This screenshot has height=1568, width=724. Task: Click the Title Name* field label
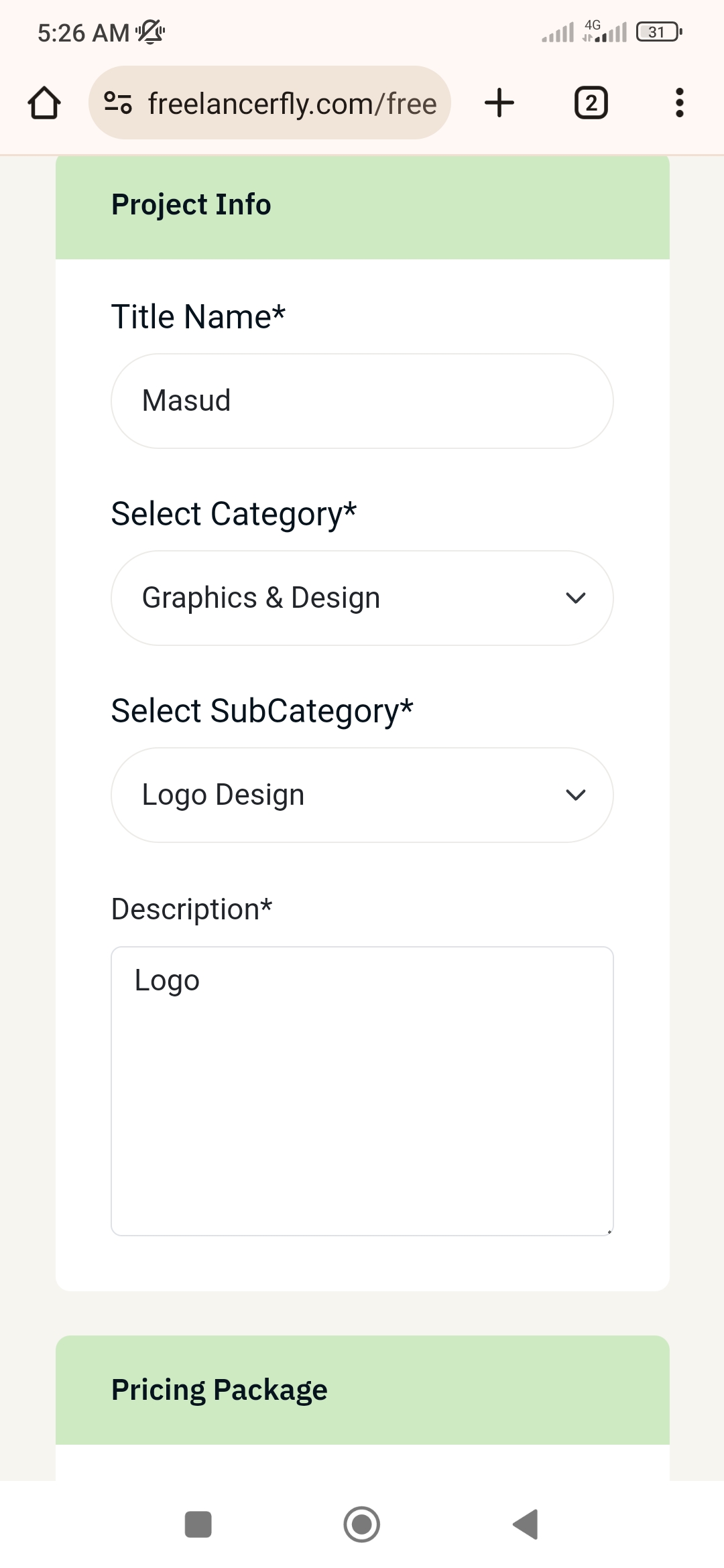198,316
